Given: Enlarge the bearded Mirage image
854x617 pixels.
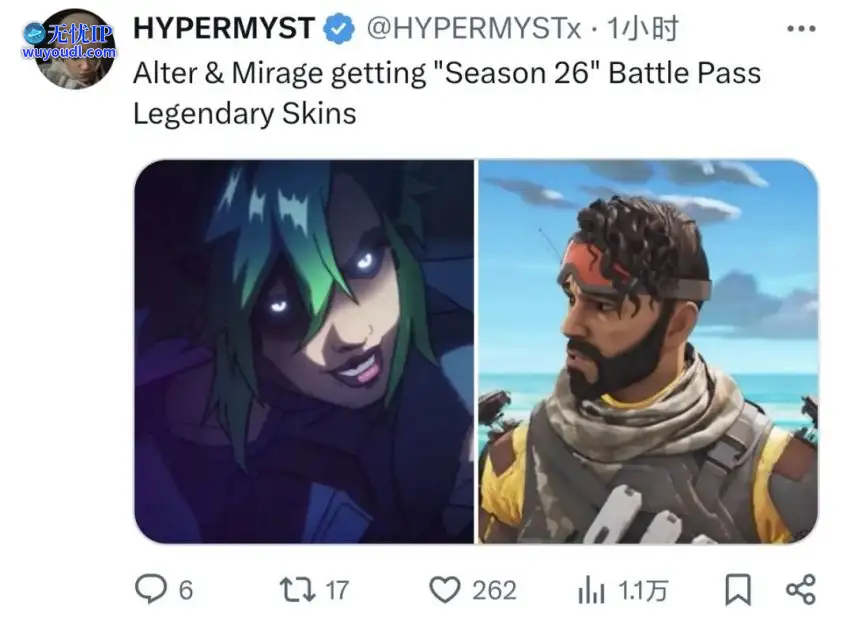Looking at the screenshot, I should click(648, 351).
